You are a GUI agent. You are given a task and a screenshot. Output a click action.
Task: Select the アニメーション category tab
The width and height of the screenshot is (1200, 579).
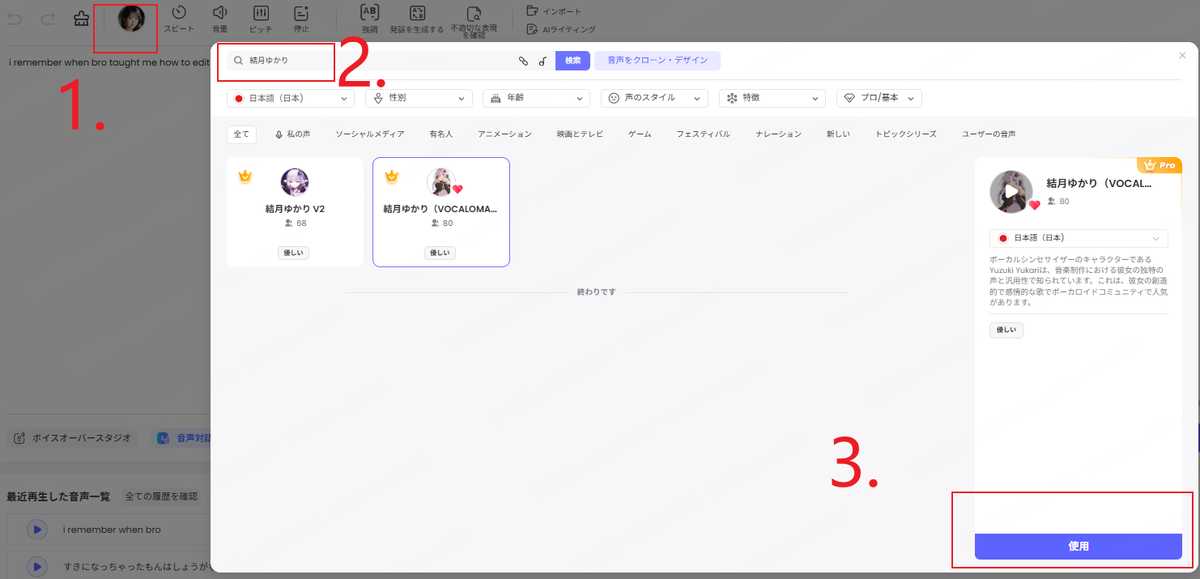(505, 134)
